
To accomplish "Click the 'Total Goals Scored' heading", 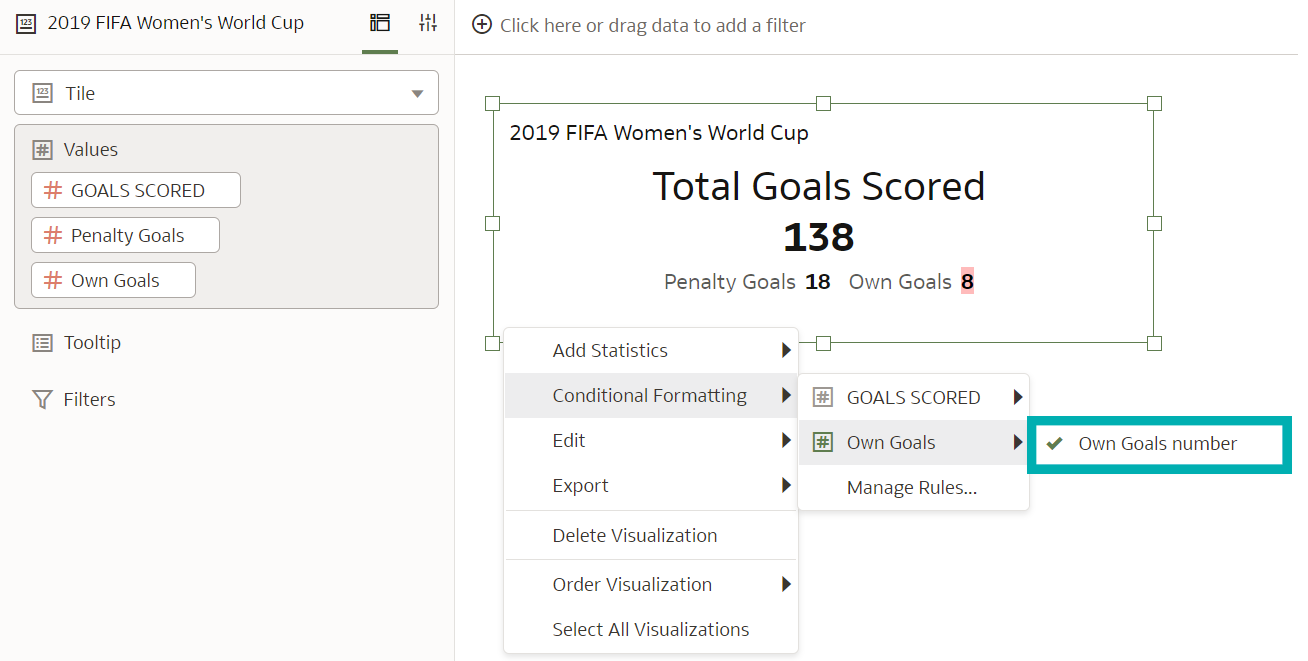I will (819, 186).
